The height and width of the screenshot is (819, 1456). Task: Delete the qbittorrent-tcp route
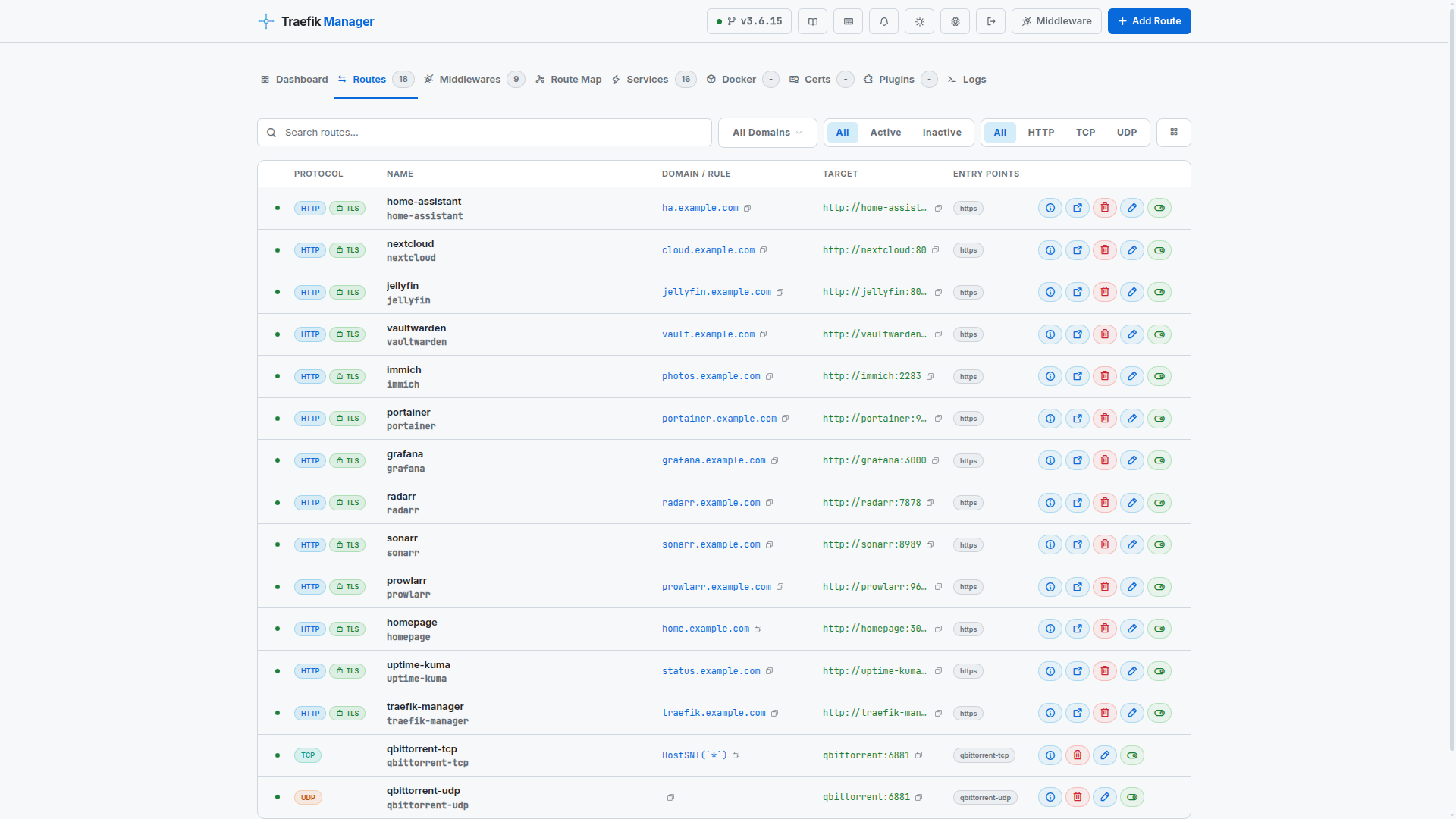pos(1078,755)
